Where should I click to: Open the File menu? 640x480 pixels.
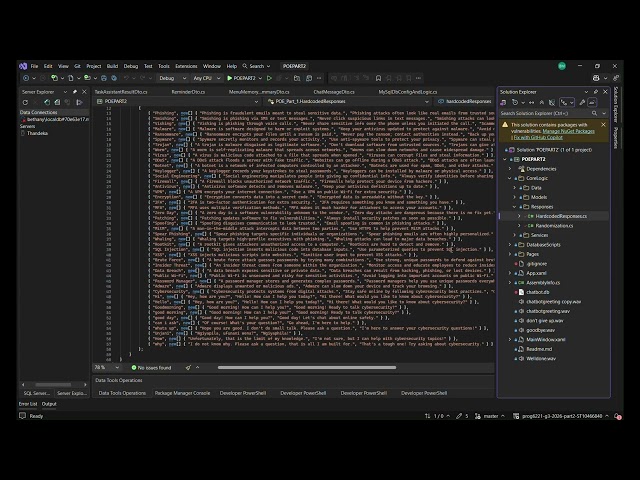[x=34, y=66]
